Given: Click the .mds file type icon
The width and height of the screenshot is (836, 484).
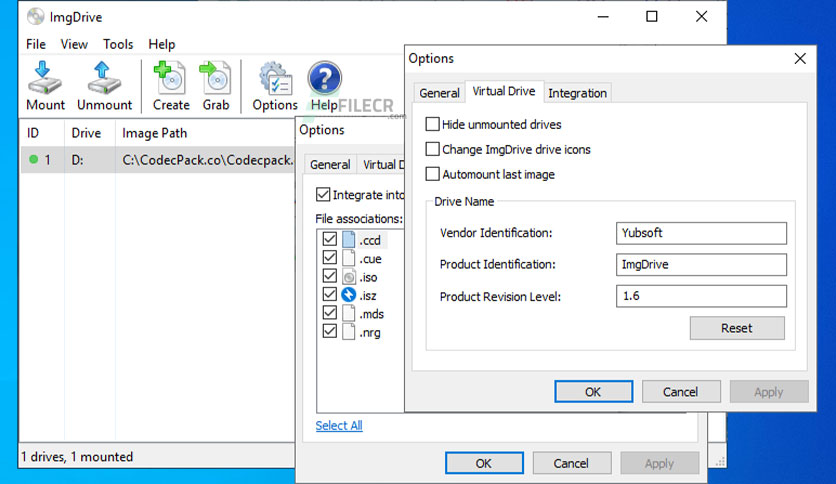Looking at the screenshot, I should [x=348, y=313].
